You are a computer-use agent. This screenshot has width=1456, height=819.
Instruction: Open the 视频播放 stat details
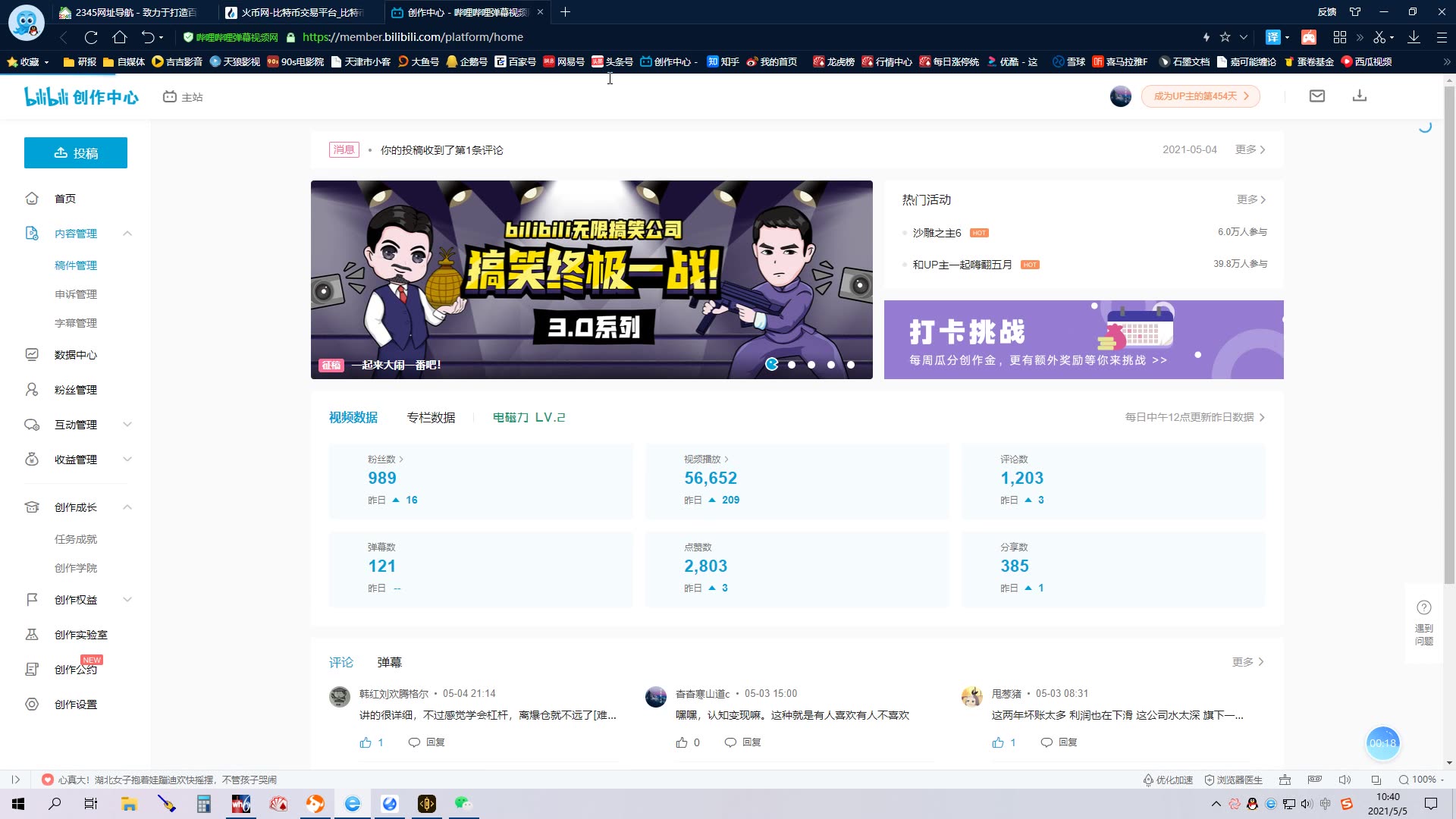706,460
